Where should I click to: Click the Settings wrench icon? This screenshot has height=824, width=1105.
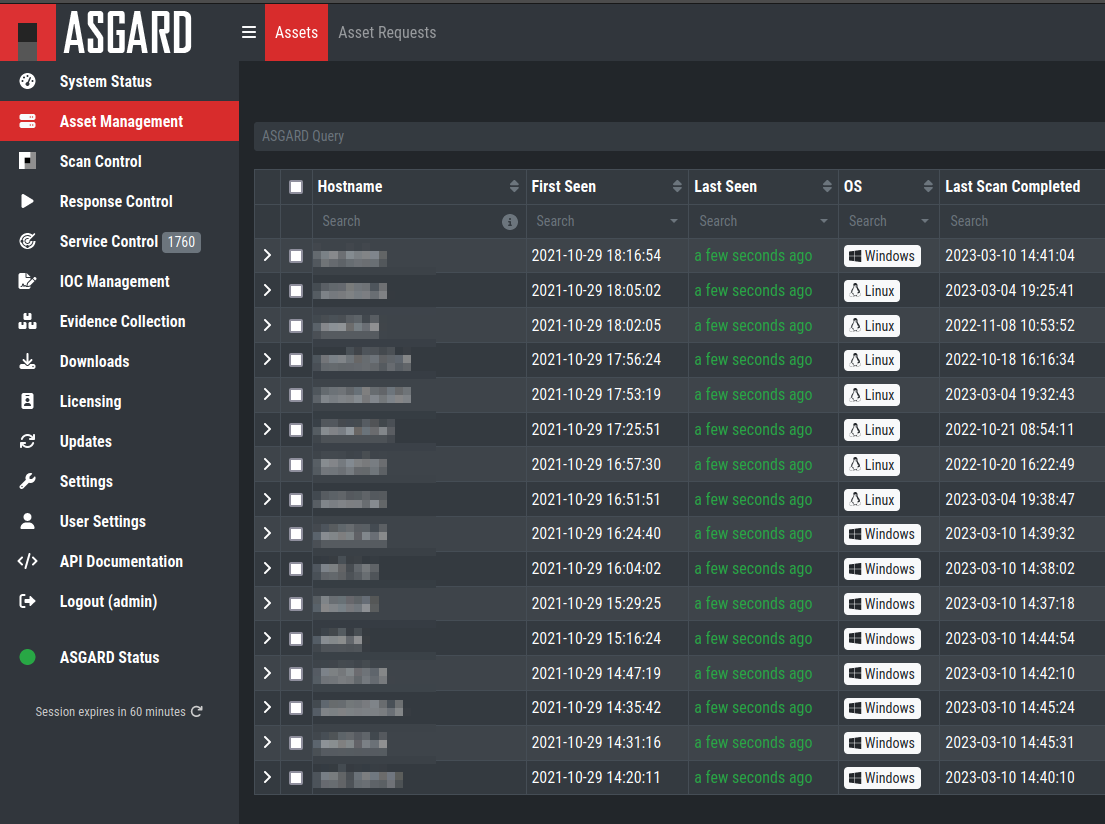point(27,481)
